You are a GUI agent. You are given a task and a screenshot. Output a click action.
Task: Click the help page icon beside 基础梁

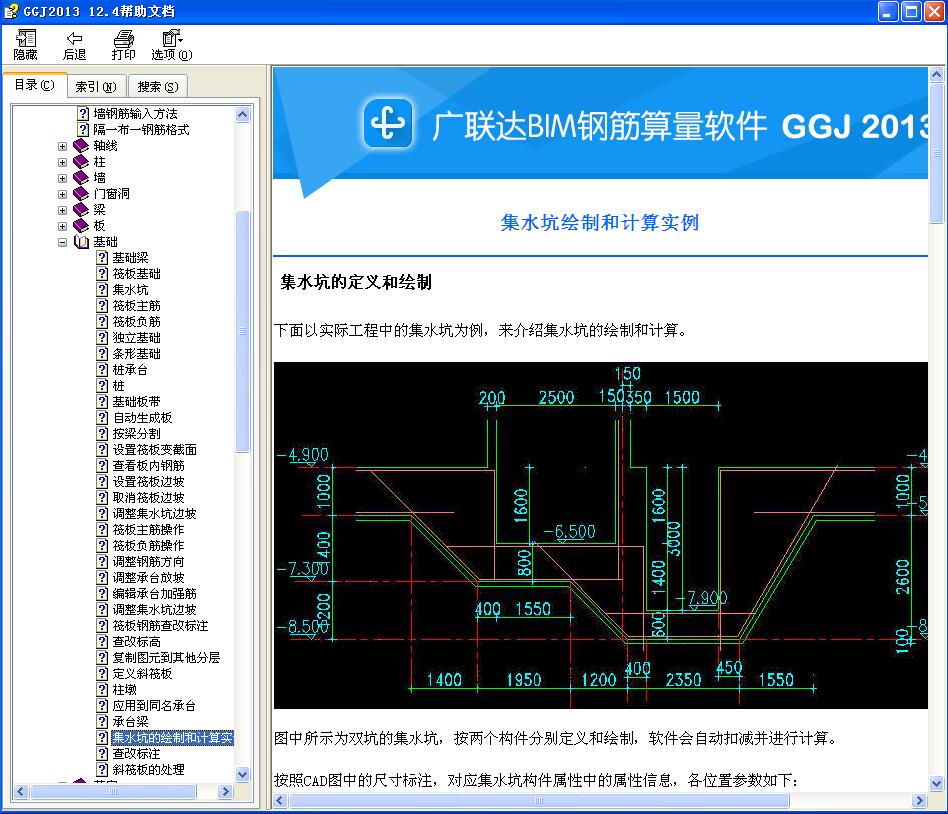103,258
